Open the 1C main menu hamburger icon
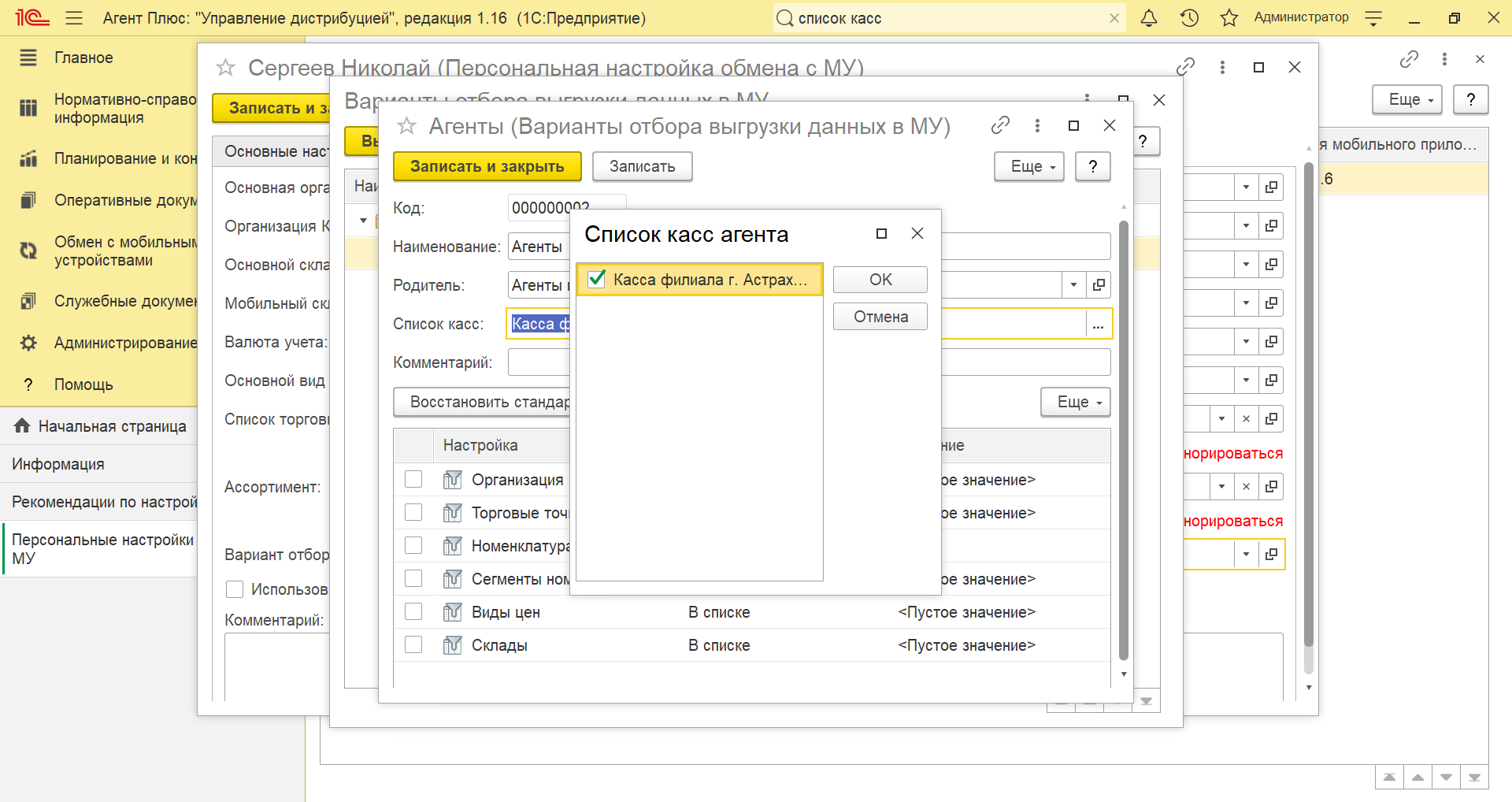The height and width of the screenshot is (802, 1512). pos(74,18)
